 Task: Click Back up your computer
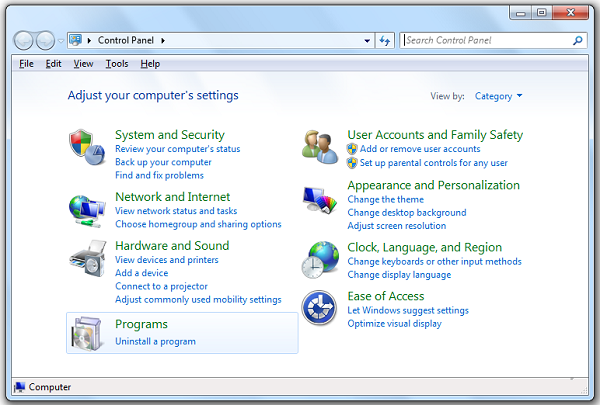163,162
